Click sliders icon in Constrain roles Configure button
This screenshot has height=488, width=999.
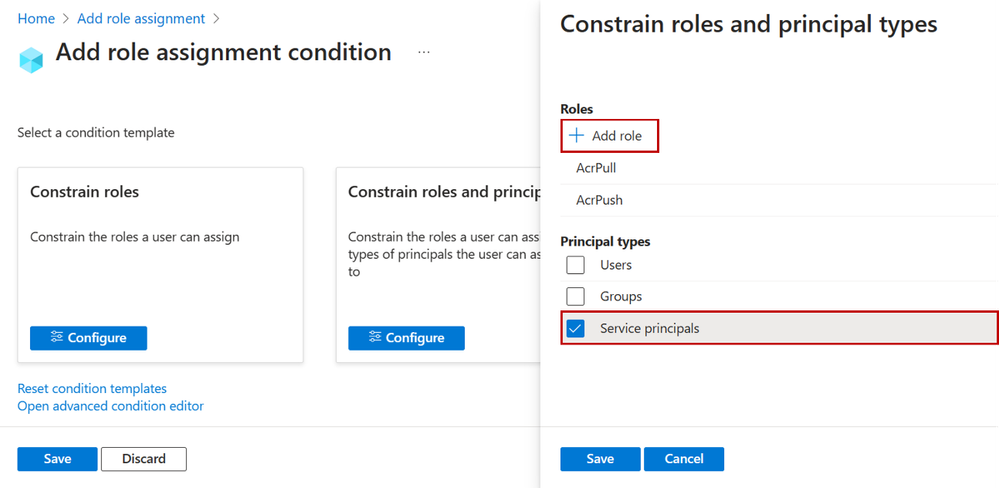(57, 337)
